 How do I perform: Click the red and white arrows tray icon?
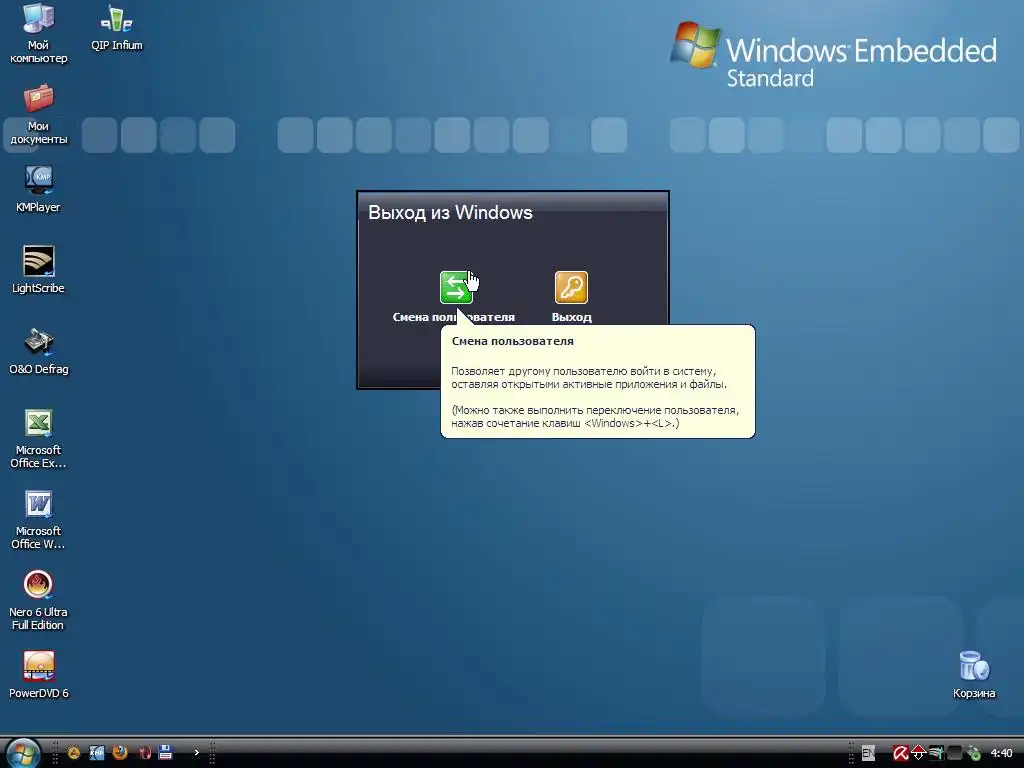click(x=918, y=753)
